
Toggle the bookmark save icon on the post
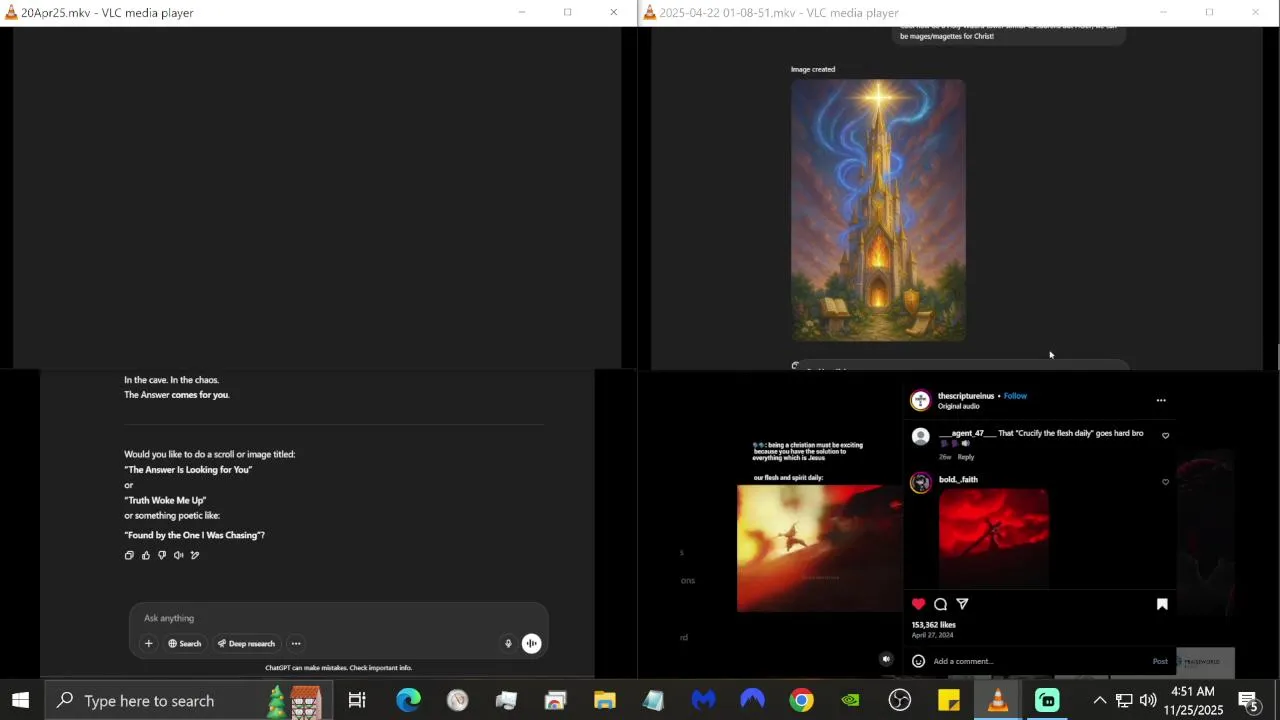1162,604
